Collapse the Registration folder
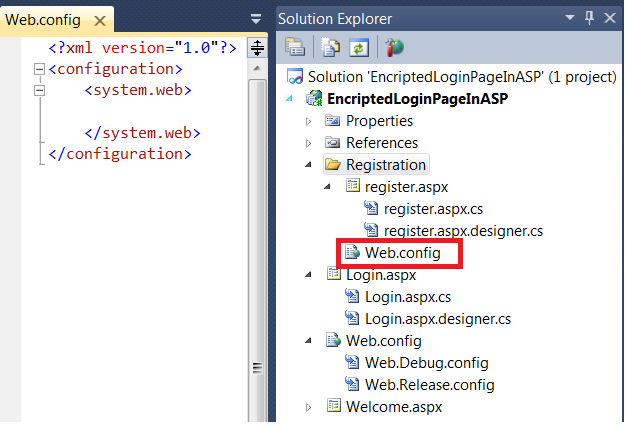 [x=308, y=165]
